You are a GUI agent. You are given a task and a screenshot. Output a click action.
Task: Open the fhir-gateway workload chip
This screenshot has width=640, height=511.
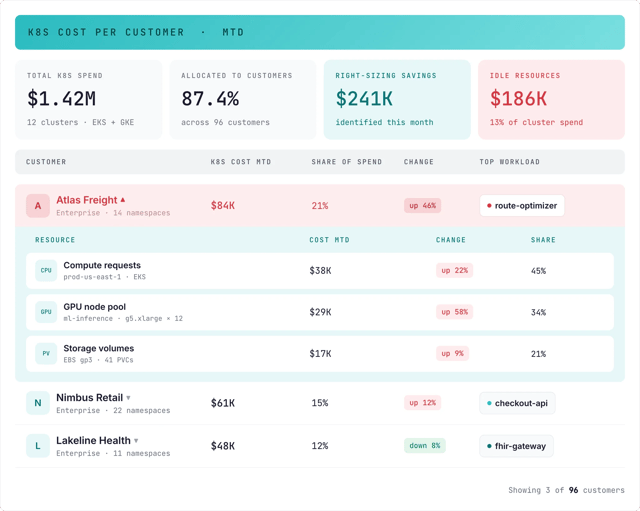(516, 446)
